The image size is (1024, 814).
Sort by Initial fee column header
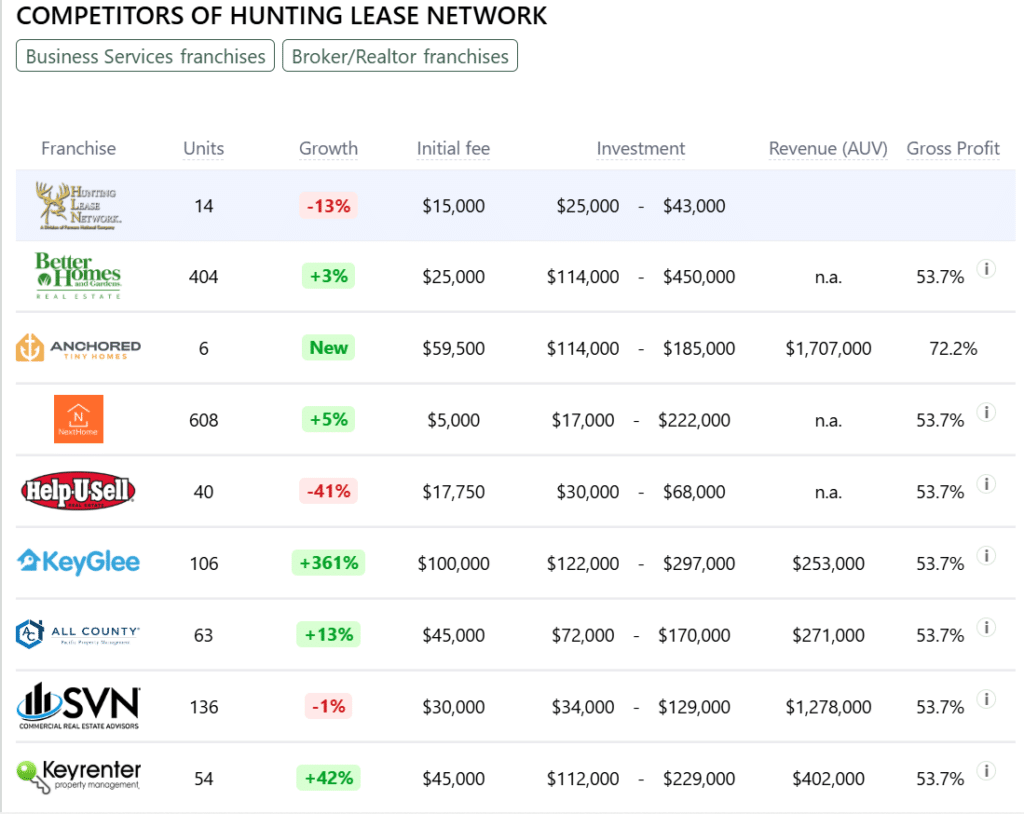coord(453,148)
